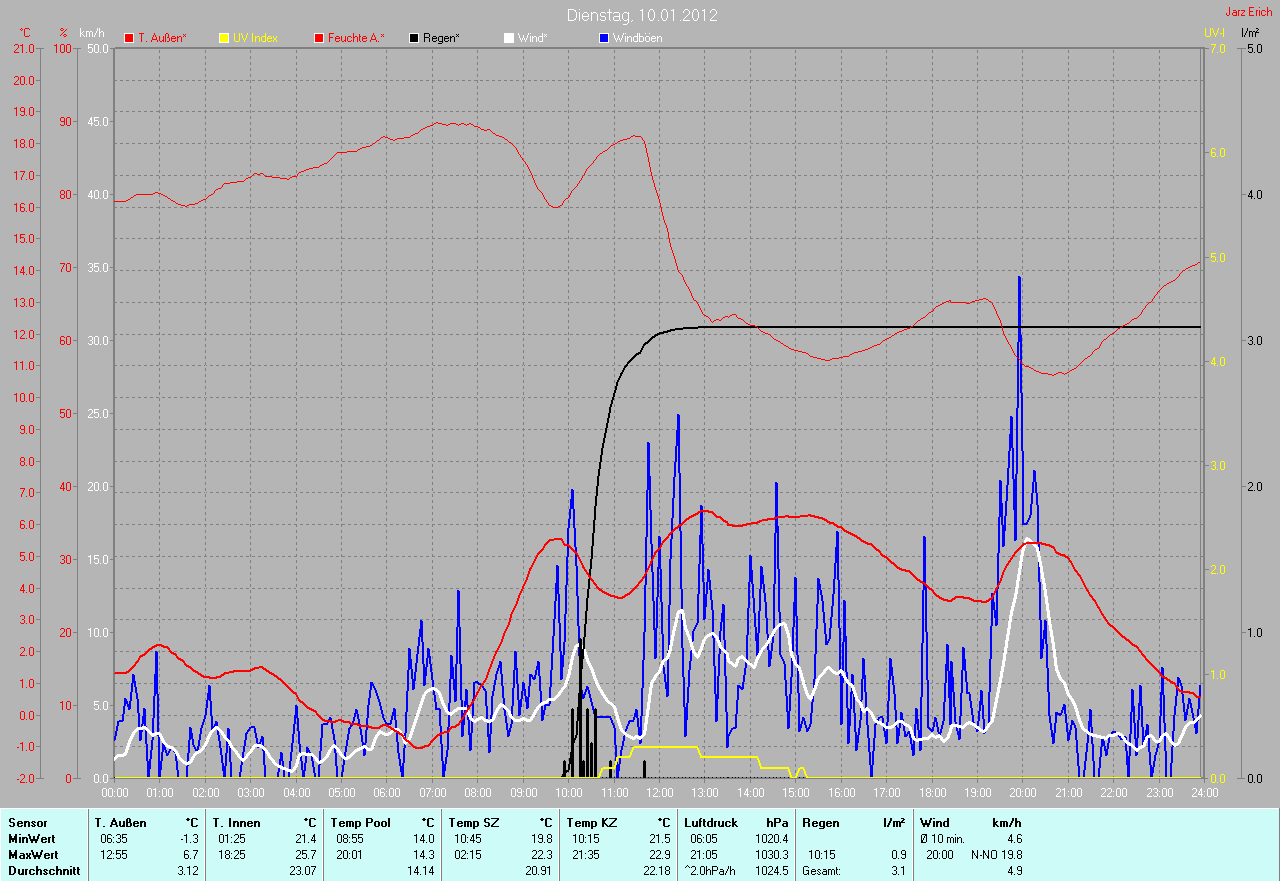The height and width of the screenshot is (881, 1280).
Task: Click the '12:00' label on the time axis
Action: click(659, 793)
